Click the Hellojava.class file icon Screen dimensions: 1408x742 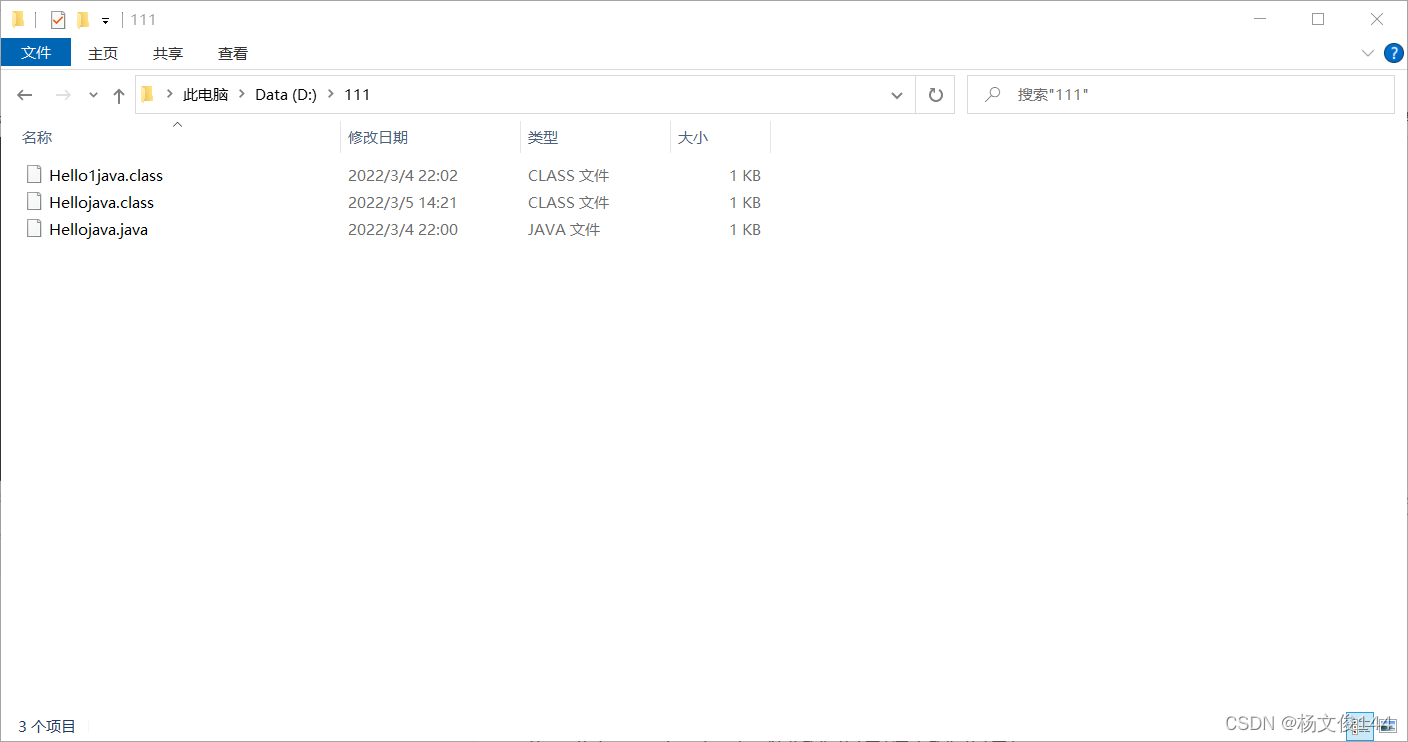tap(35, 201)
